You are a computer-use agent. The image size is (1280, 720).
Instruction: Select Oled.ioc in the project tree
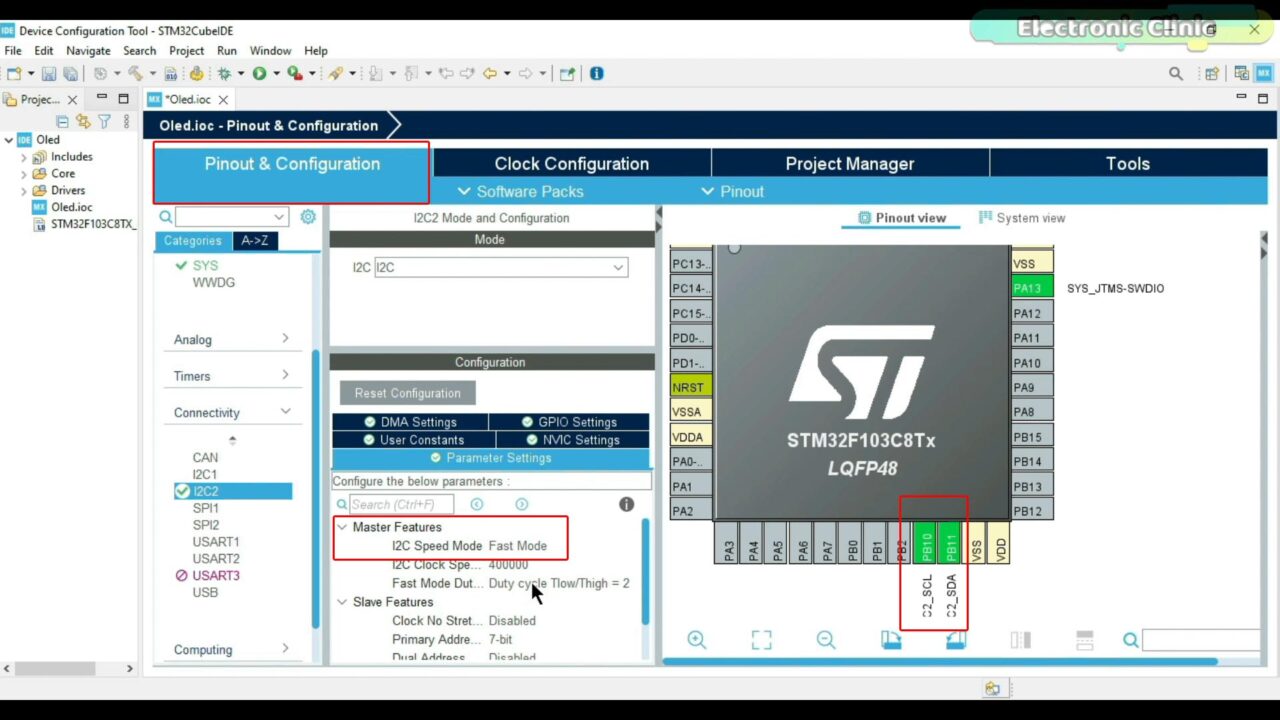tap(71, 207)
